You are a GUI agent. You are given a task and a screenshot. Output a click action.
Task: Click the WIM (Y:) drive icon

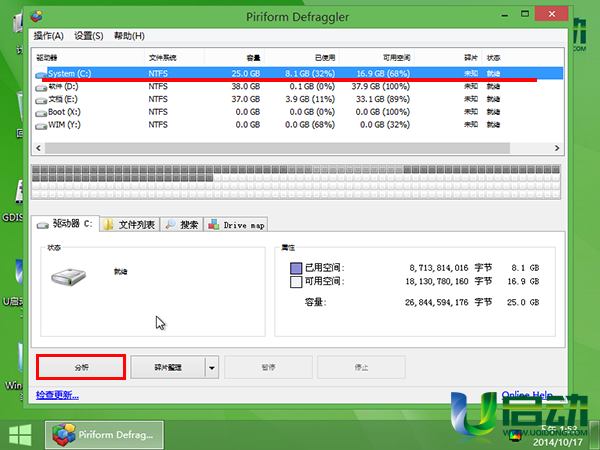point(41,126)
